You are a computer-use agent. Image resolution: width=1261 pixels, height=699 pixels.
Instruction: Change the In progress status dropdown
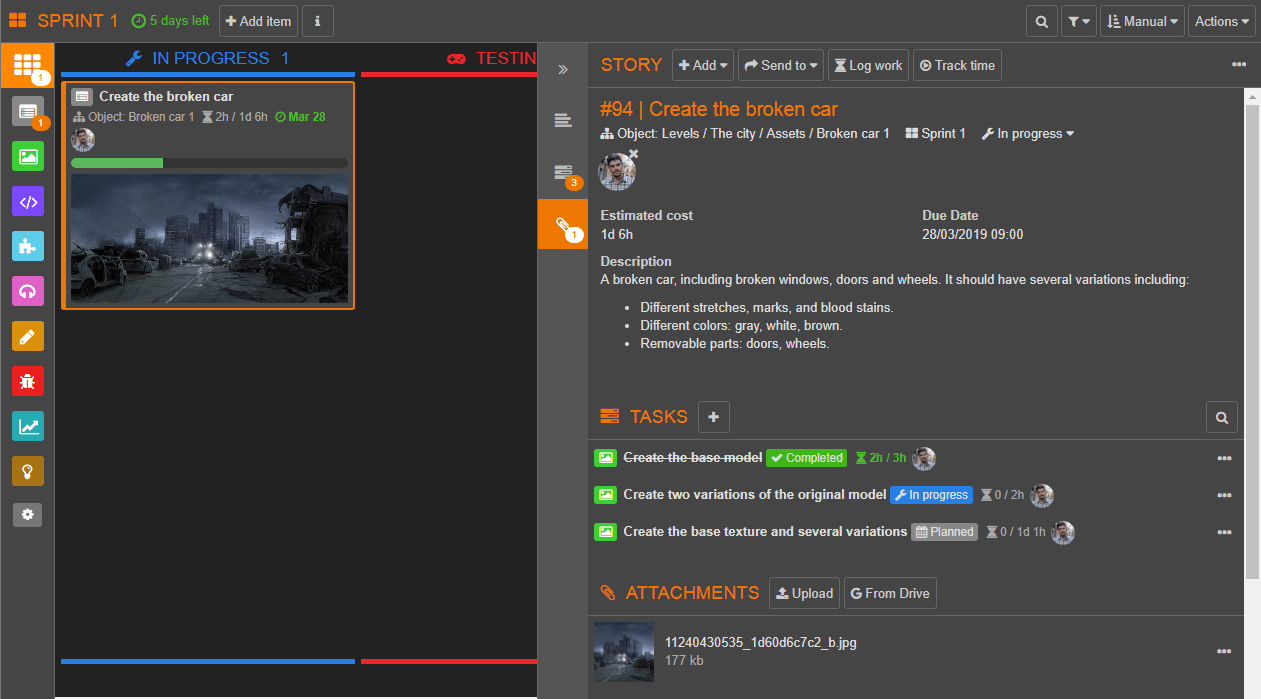pyautogui.click(x=1028, y=133)
